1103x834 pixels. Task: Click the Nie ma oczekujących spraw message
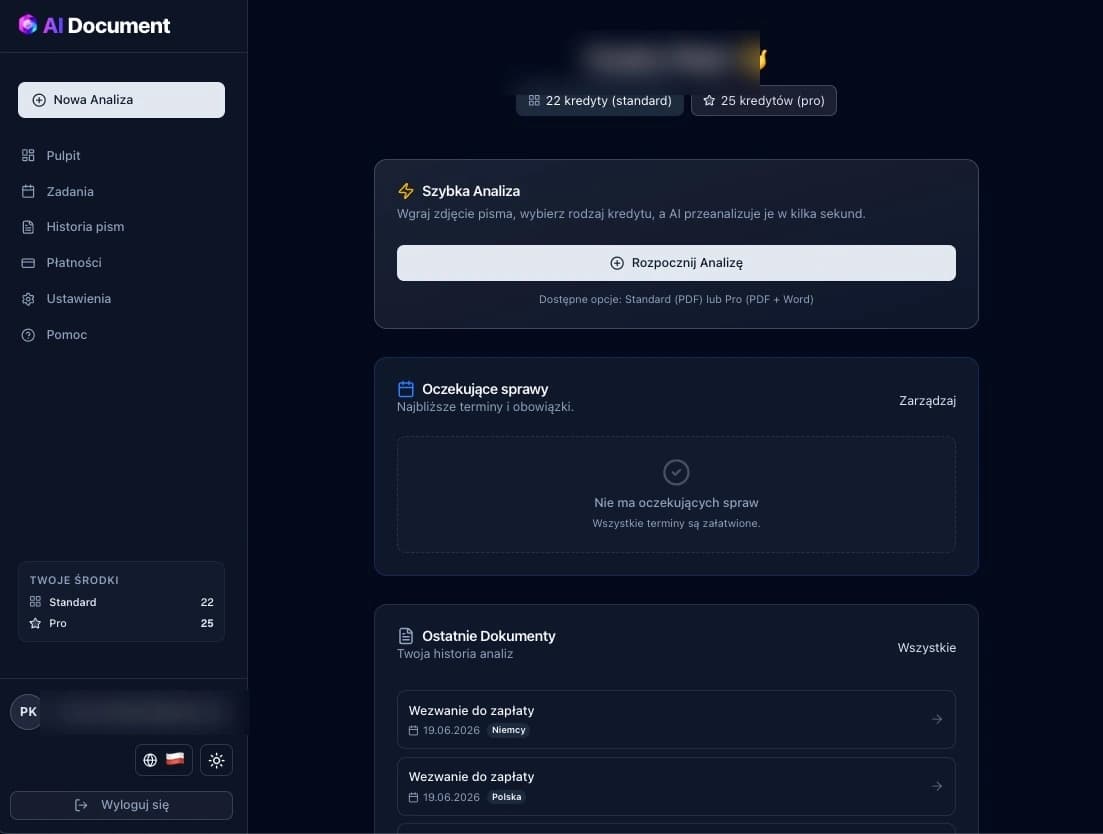676,503
